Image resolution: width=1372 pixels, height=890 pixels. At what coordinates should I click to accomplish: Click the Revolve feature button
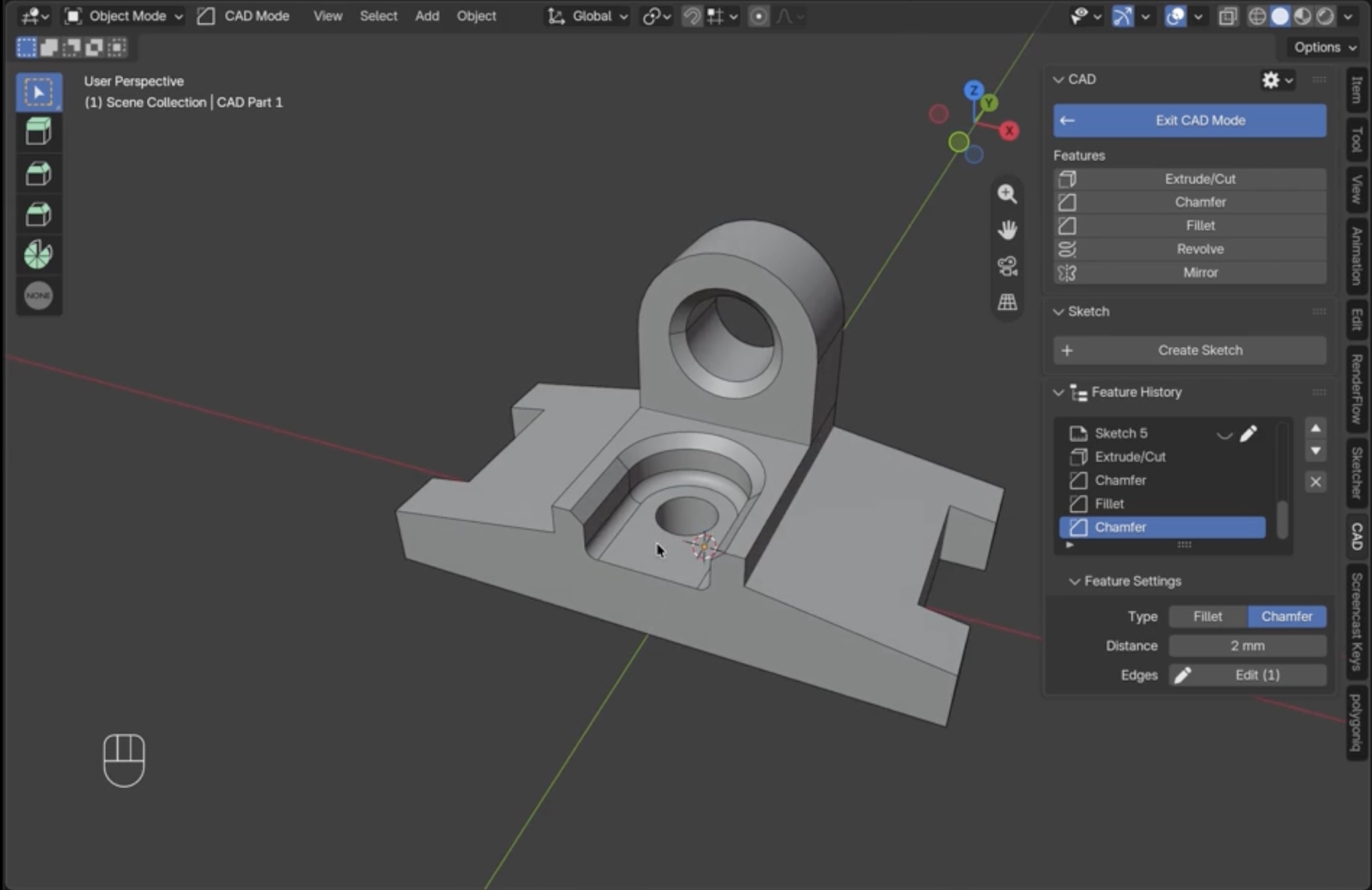click(x=1190, y=249)
